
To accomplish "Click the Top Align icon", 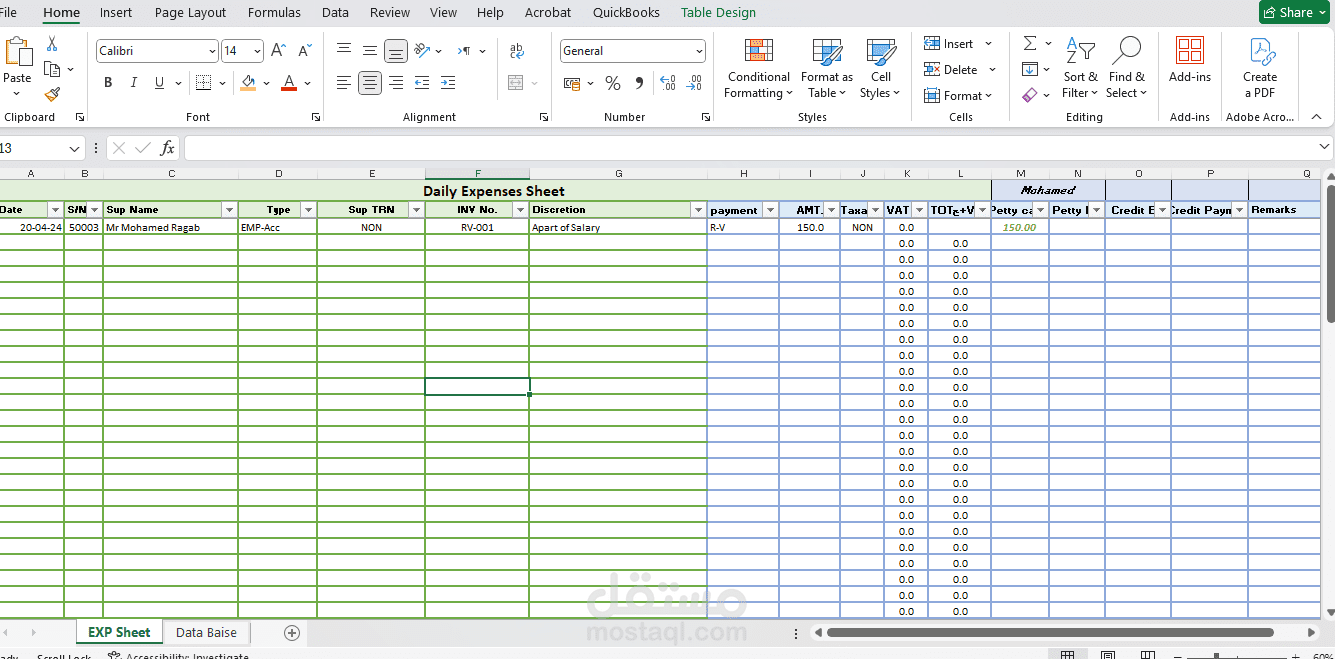I will (x=344, y=51).
